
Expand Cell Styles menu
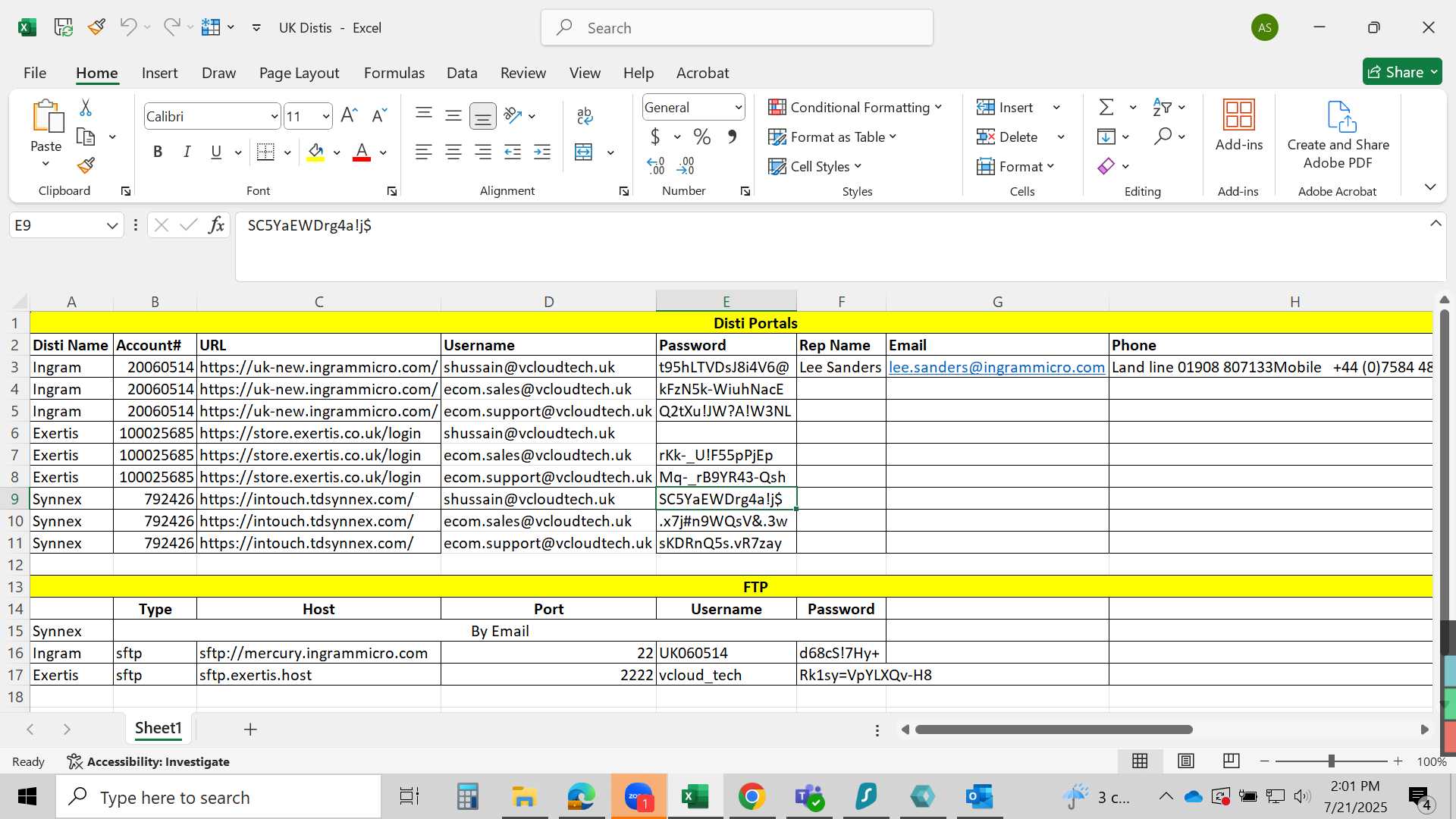(814, 166)
